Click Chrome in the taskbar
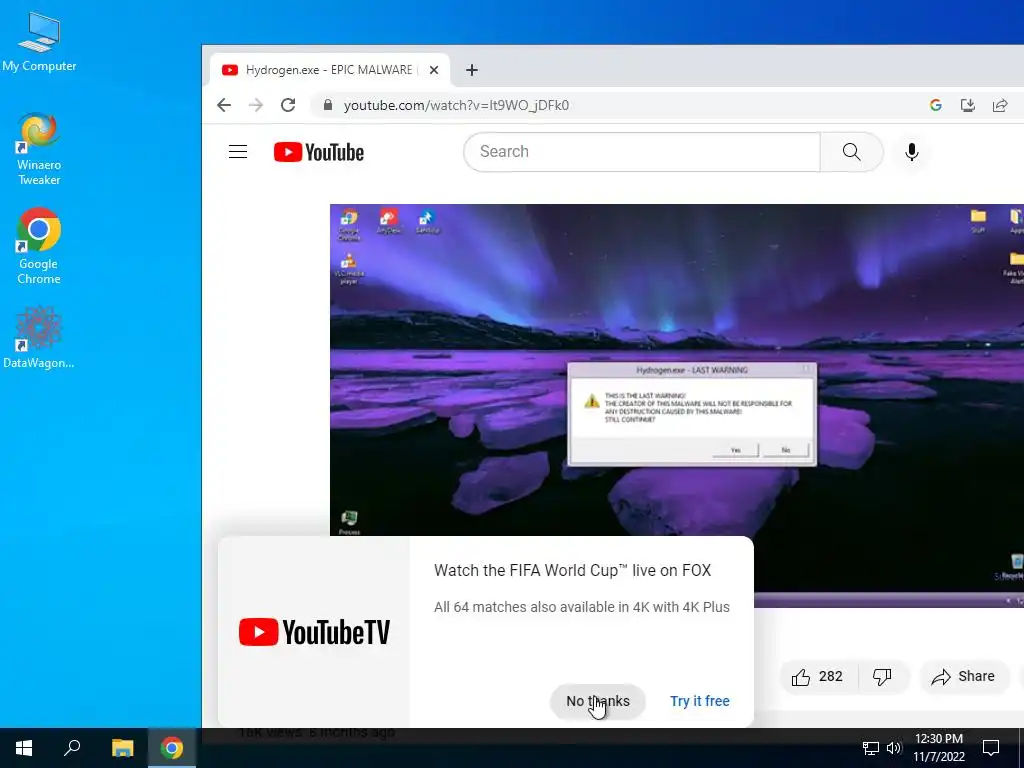The height and width of the screenshot is (768, 1024). pyautogui.click(x=172, y=748)
